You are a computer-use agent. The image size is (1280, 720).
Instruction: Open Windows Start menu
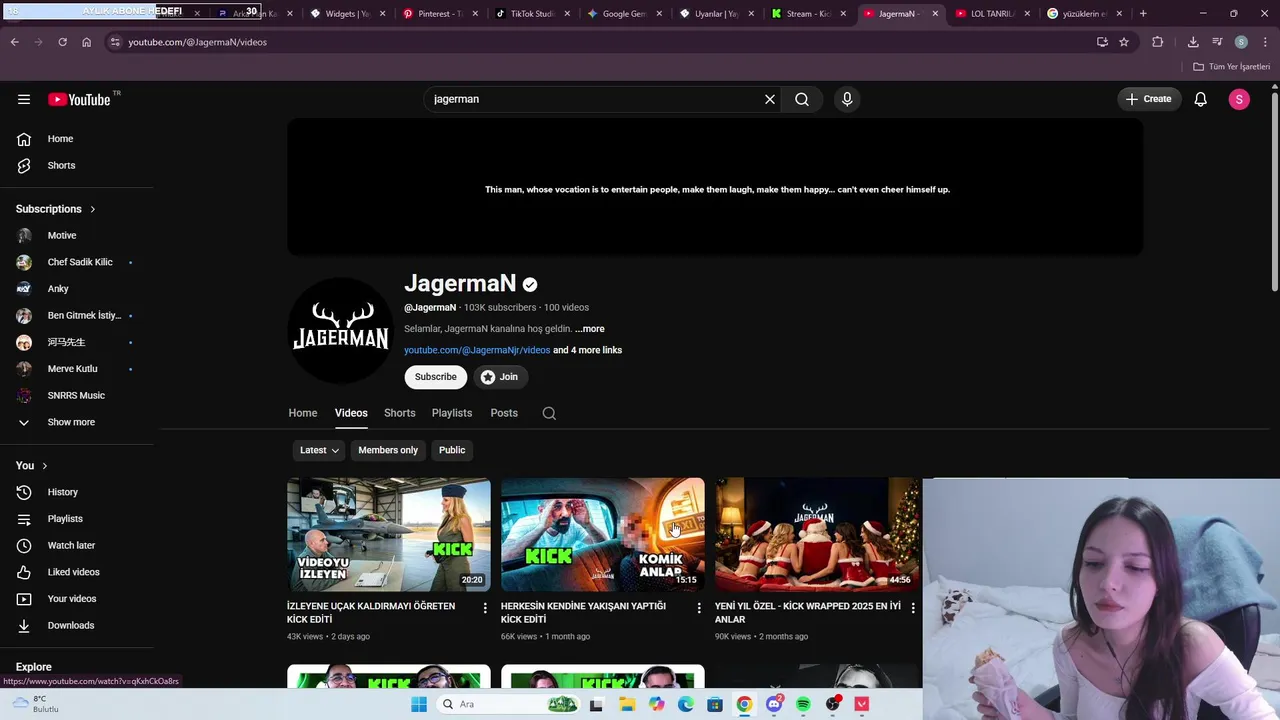point(419,704)
